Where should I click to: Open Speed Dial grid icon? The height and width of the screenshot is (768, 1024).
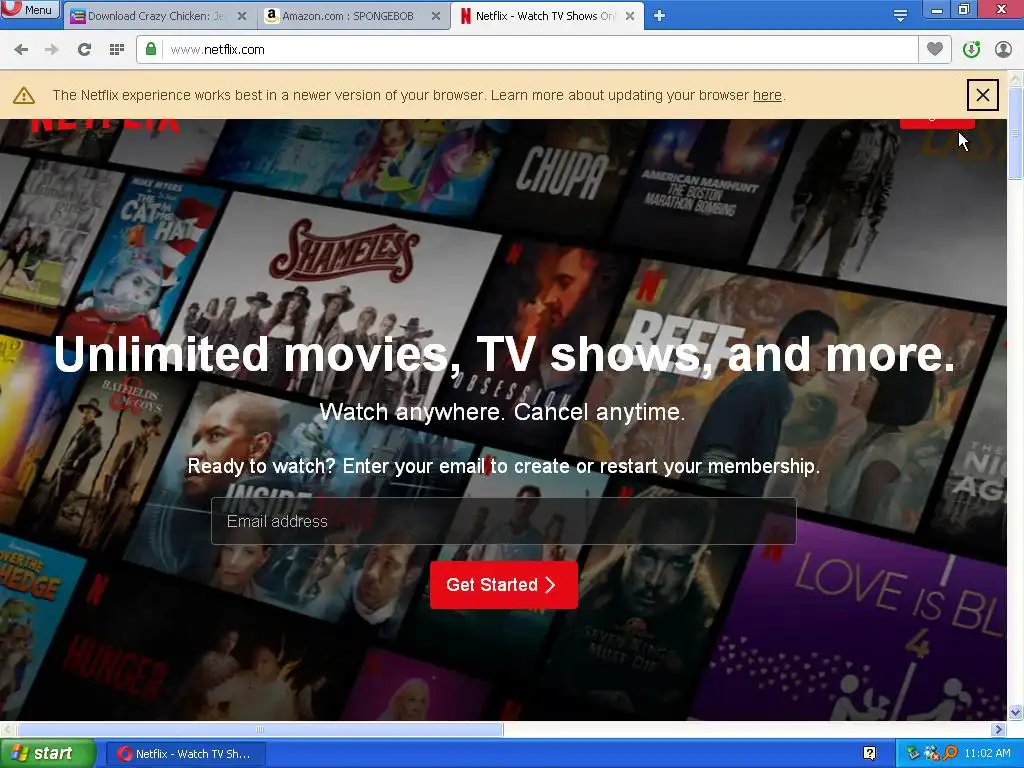tap(117, 49)
